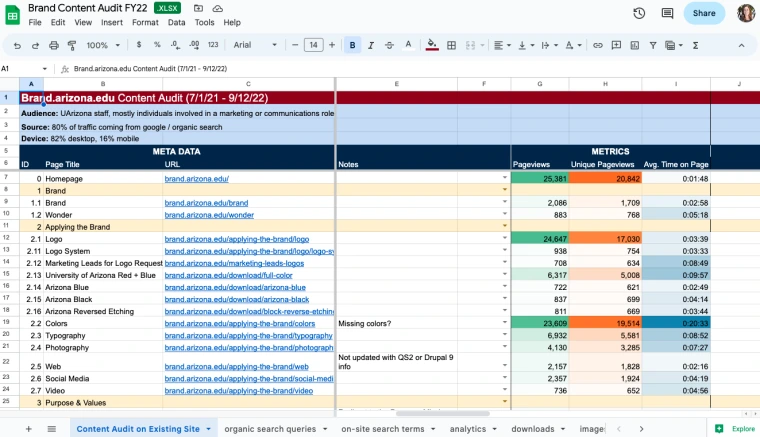Open the Insert menu
The width and height of the screenshot is (760, 437).
point(111,22)
